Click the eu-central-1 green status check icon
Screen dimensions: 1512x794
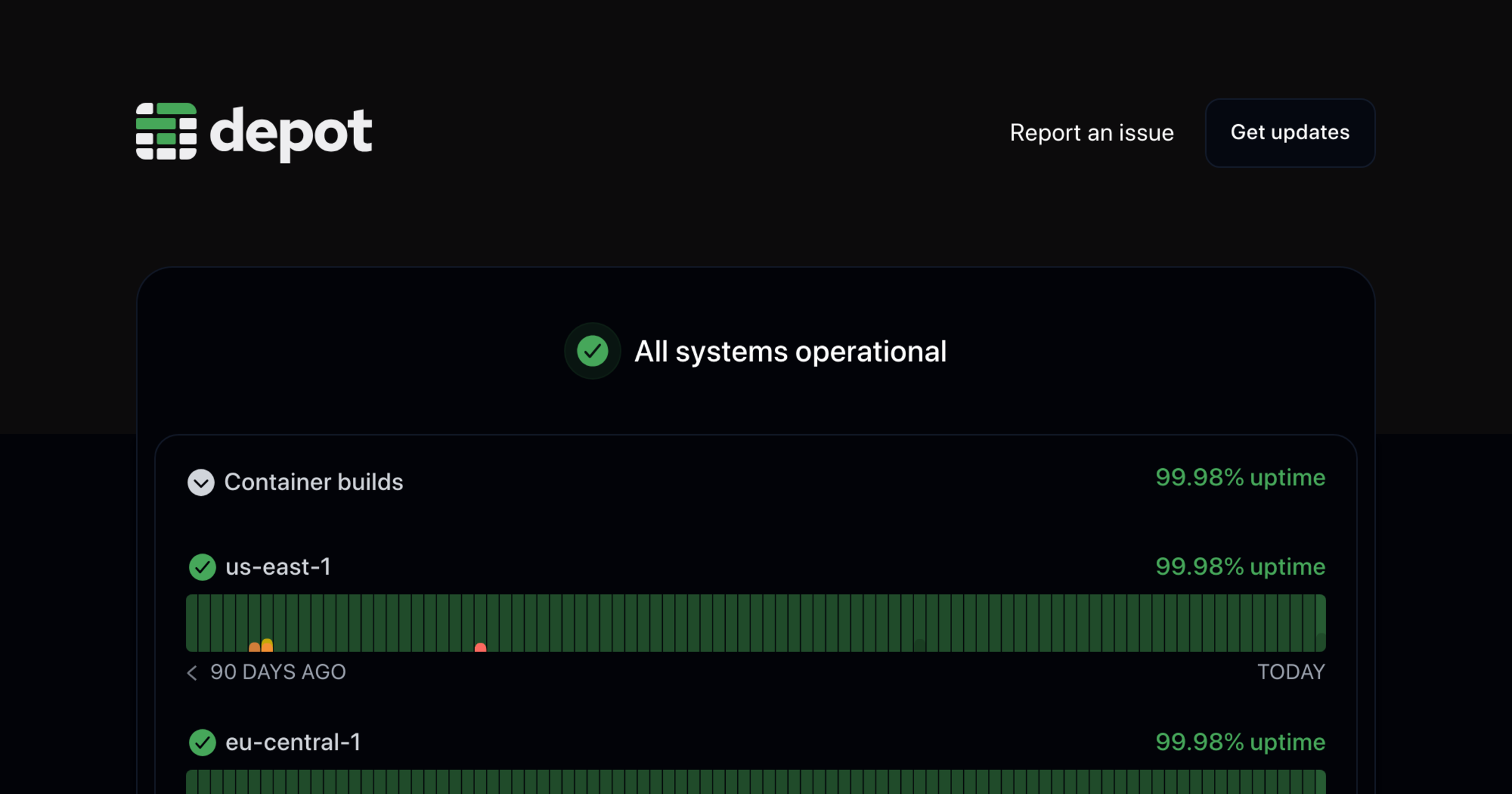point(202,742)
